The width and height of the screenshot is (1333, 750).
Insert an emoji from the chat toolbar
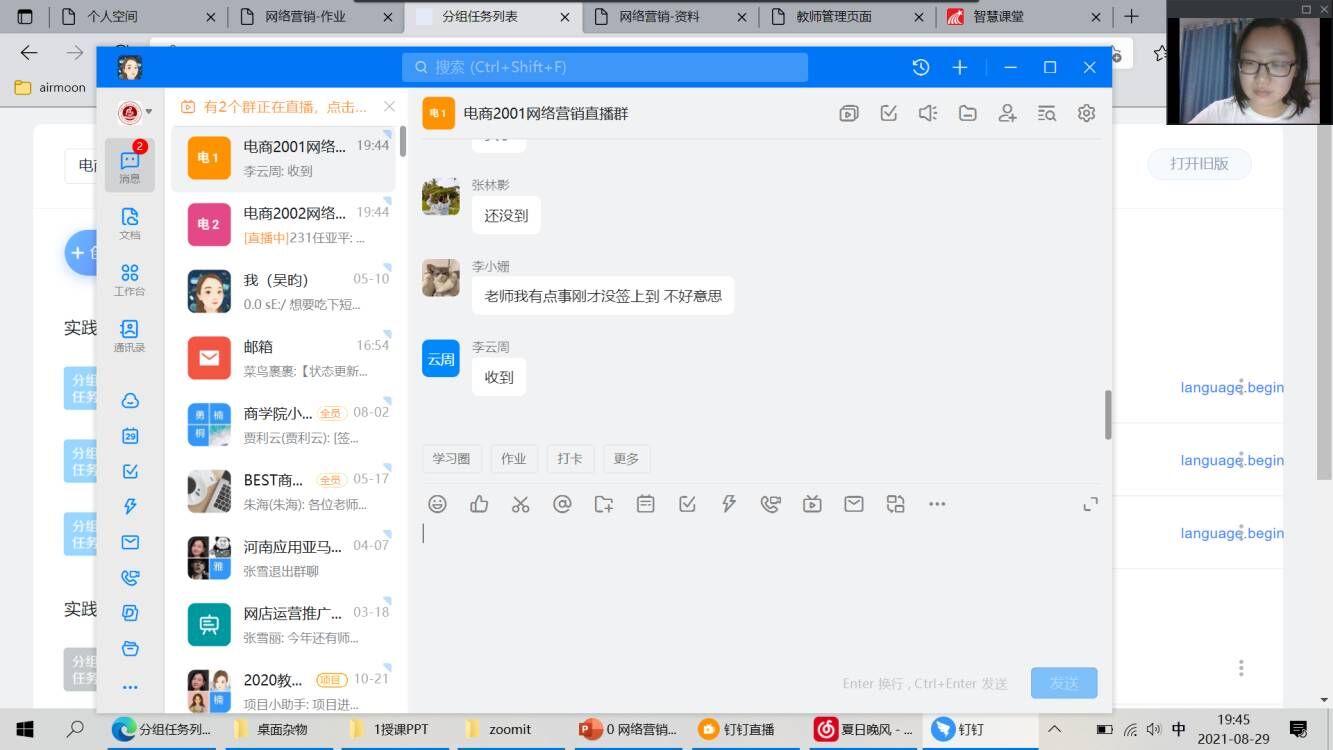(x=437, y=504)
